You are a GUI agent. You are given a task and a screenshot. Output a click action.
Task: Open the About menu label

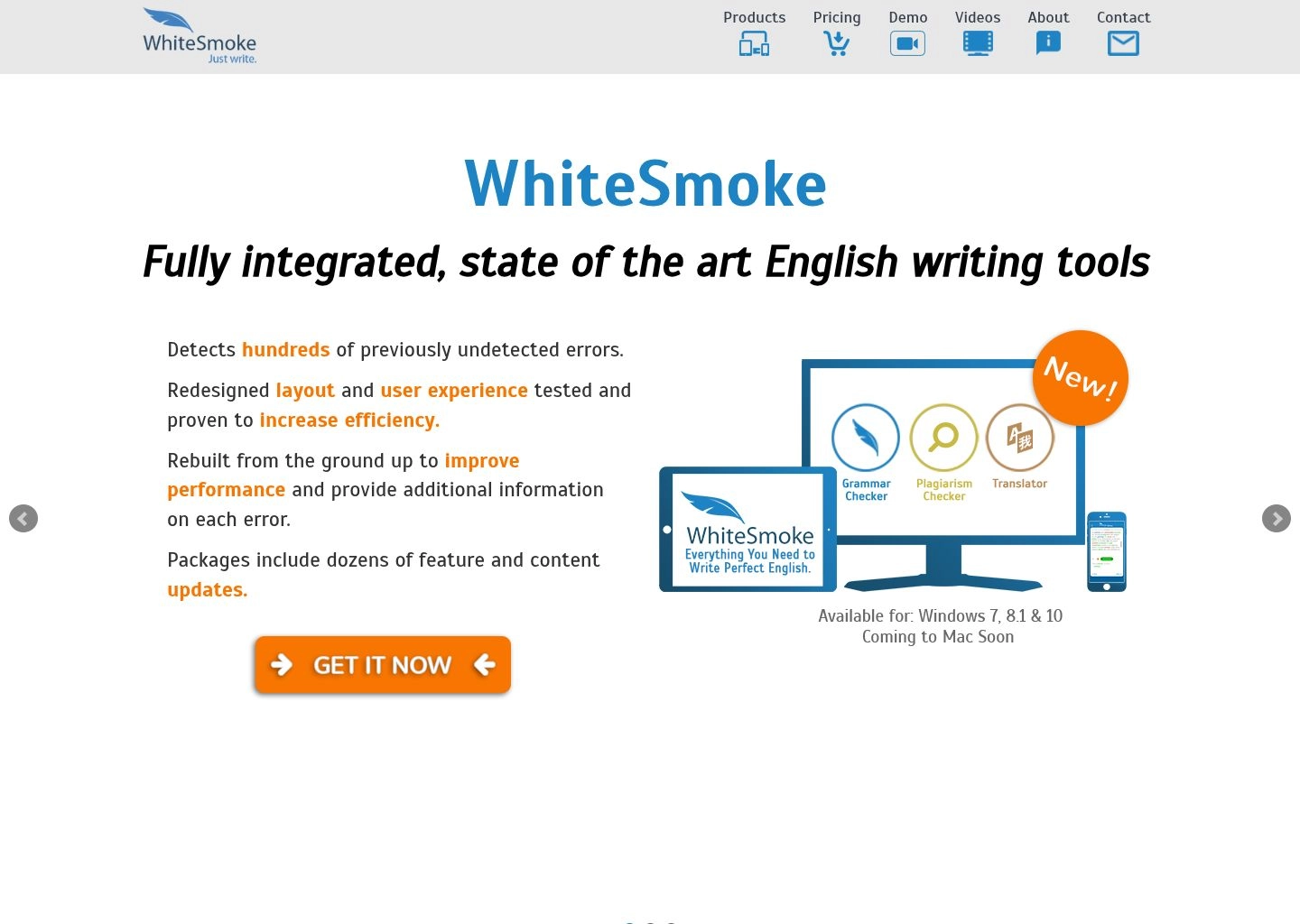point(1048,17)
